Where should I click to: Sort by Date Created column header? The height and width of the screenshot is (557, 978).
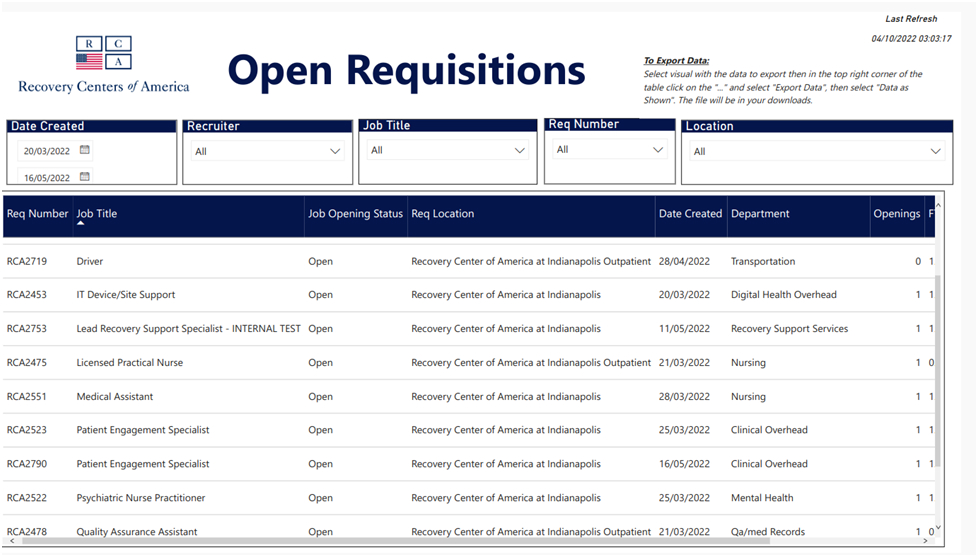(690, 214)
